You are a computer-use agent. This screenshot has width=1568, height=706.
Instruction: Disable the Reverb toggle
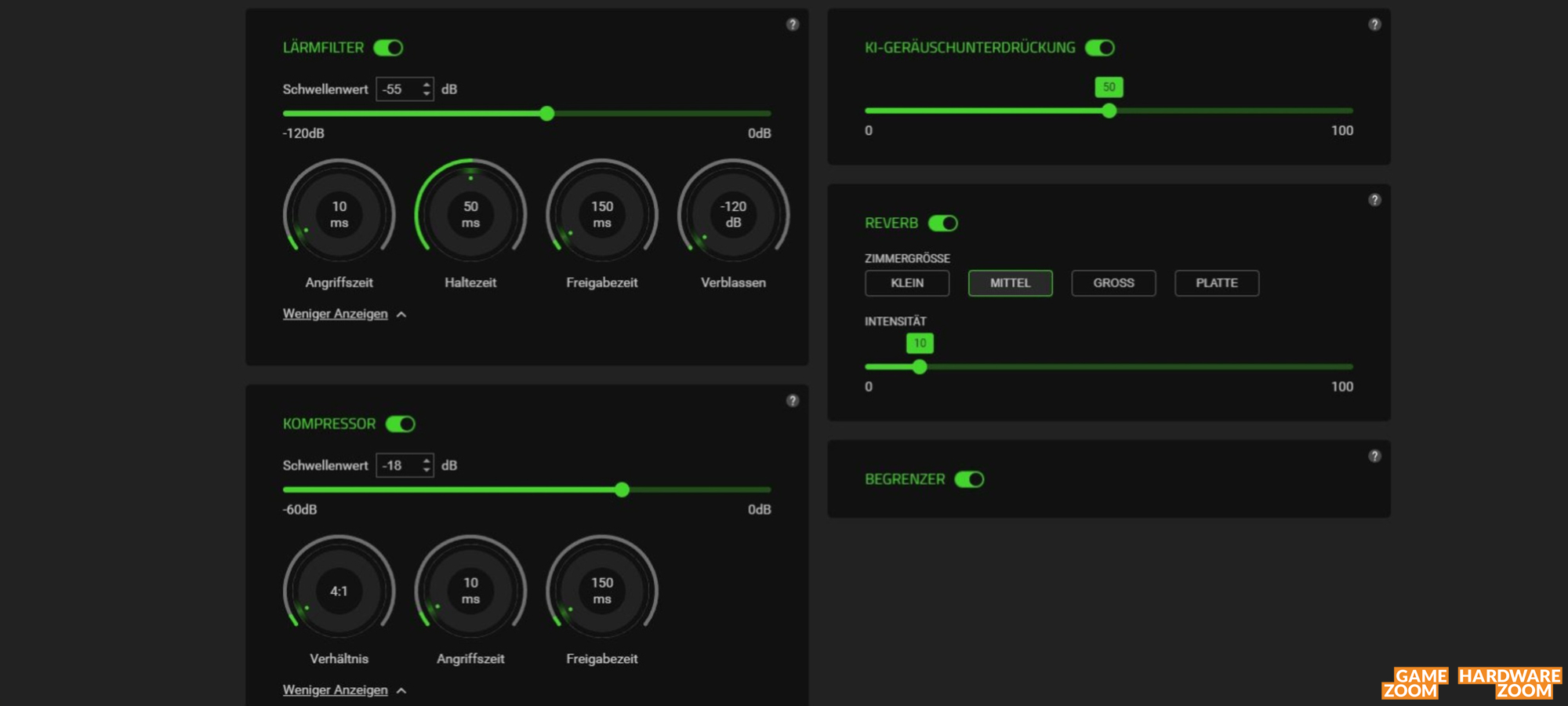[x=943, y=224]
